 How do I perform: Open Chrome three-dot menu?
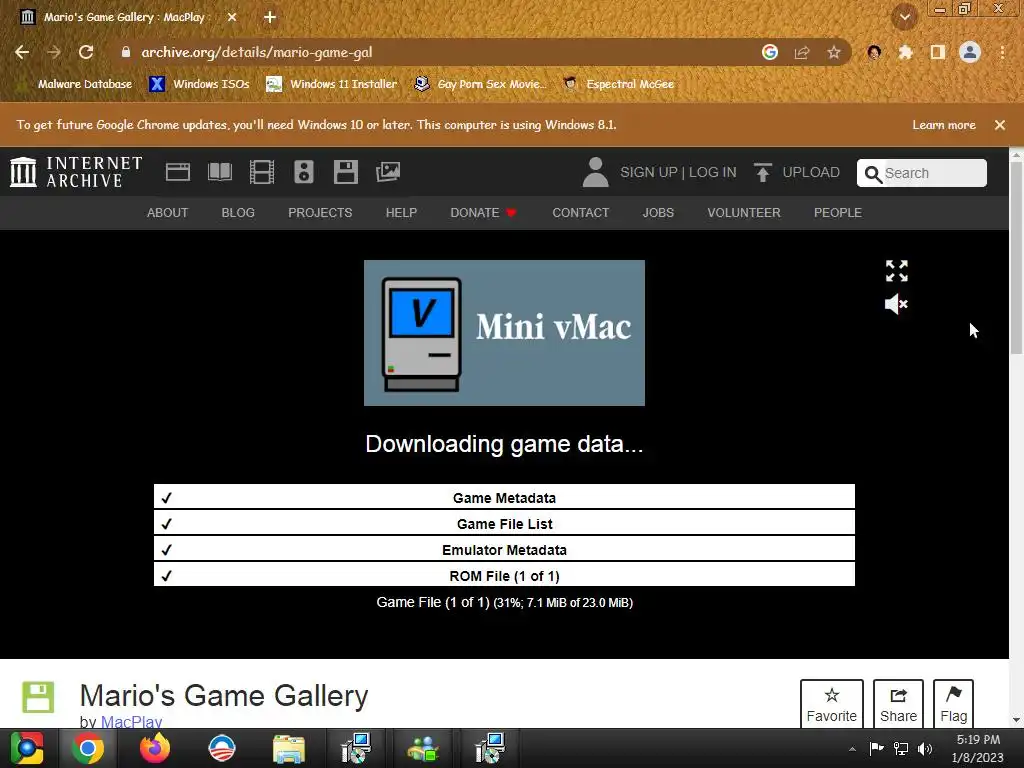(1002, 52)
